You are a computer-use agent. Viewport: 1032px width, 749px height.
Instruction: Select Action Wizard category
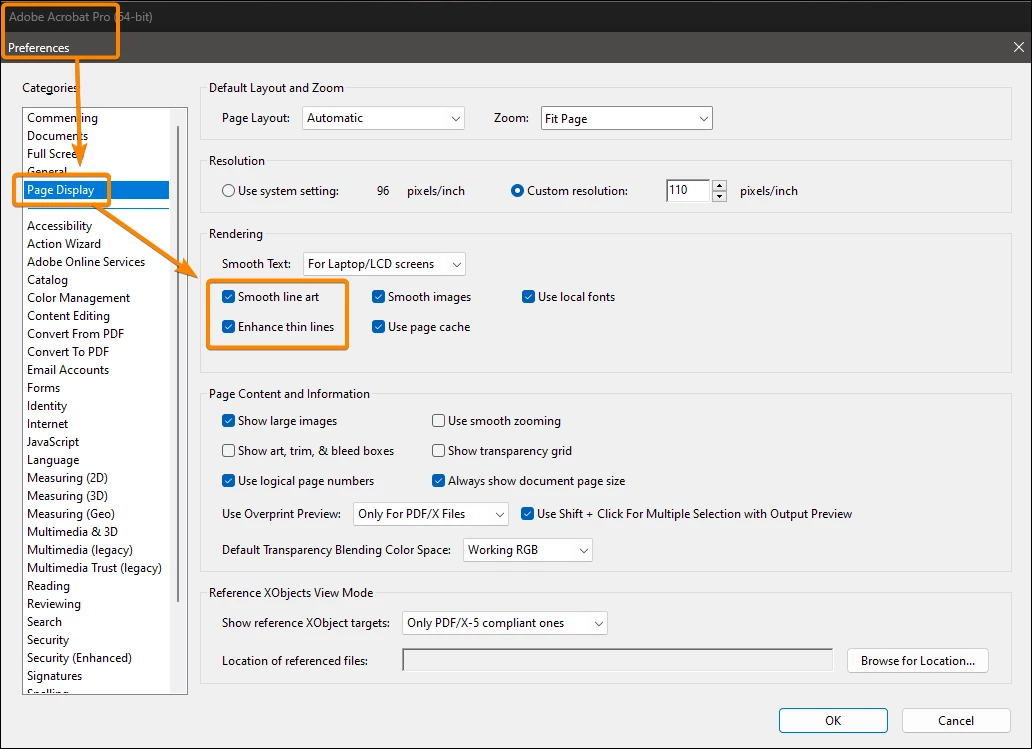[64, 244]
